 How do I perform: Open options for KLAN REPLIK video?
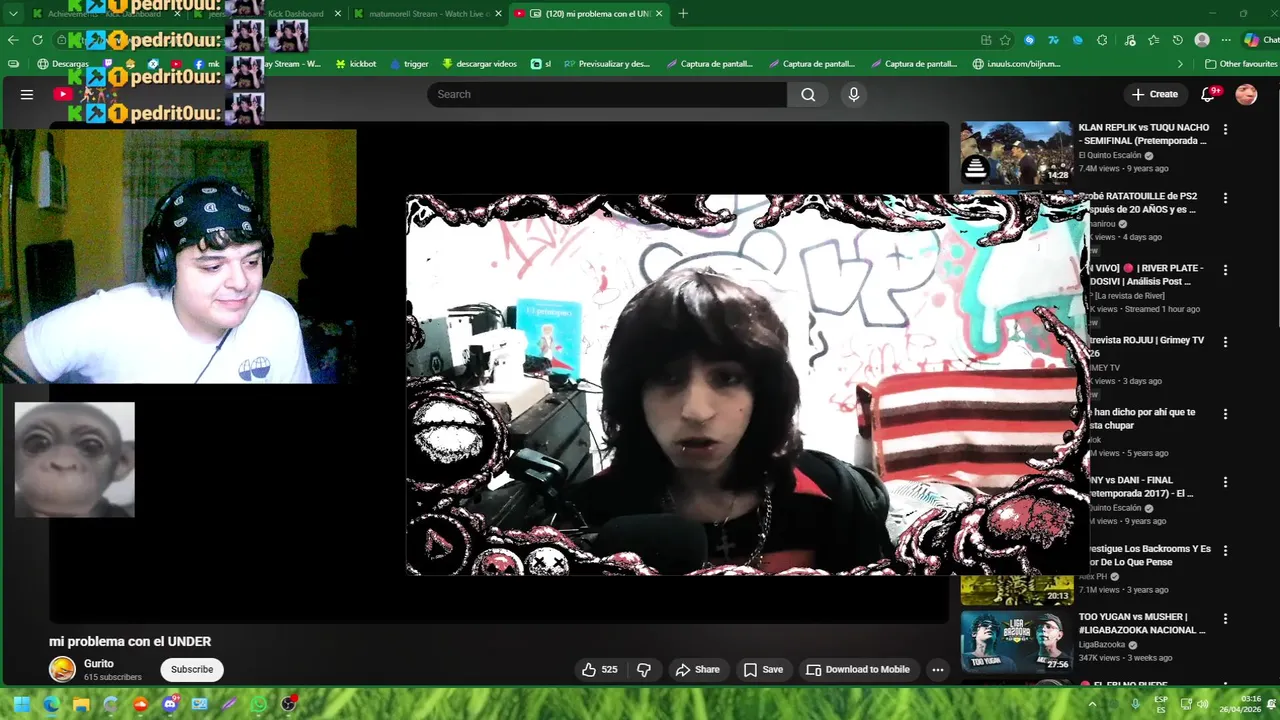(1225, 129)
